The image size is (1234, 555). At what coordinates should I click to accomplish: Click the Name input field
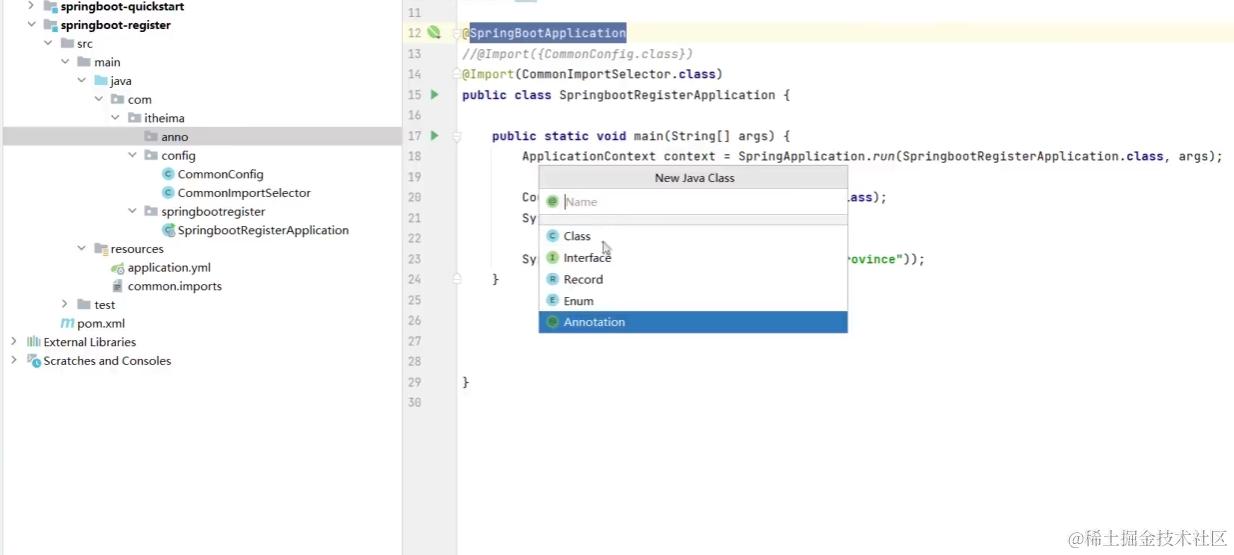coord(700,202)
